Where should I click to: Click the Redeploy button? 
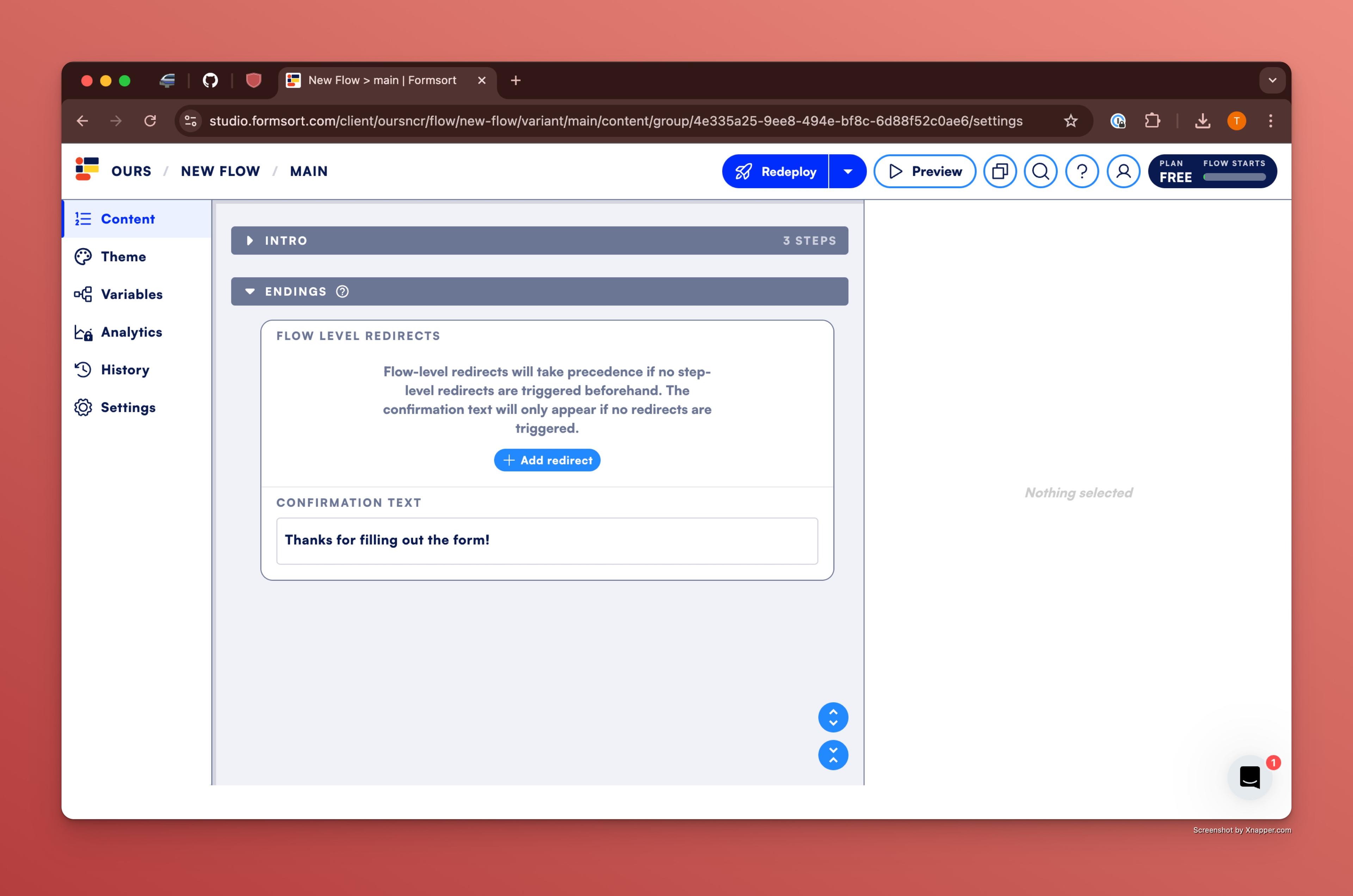coord(776,172)
